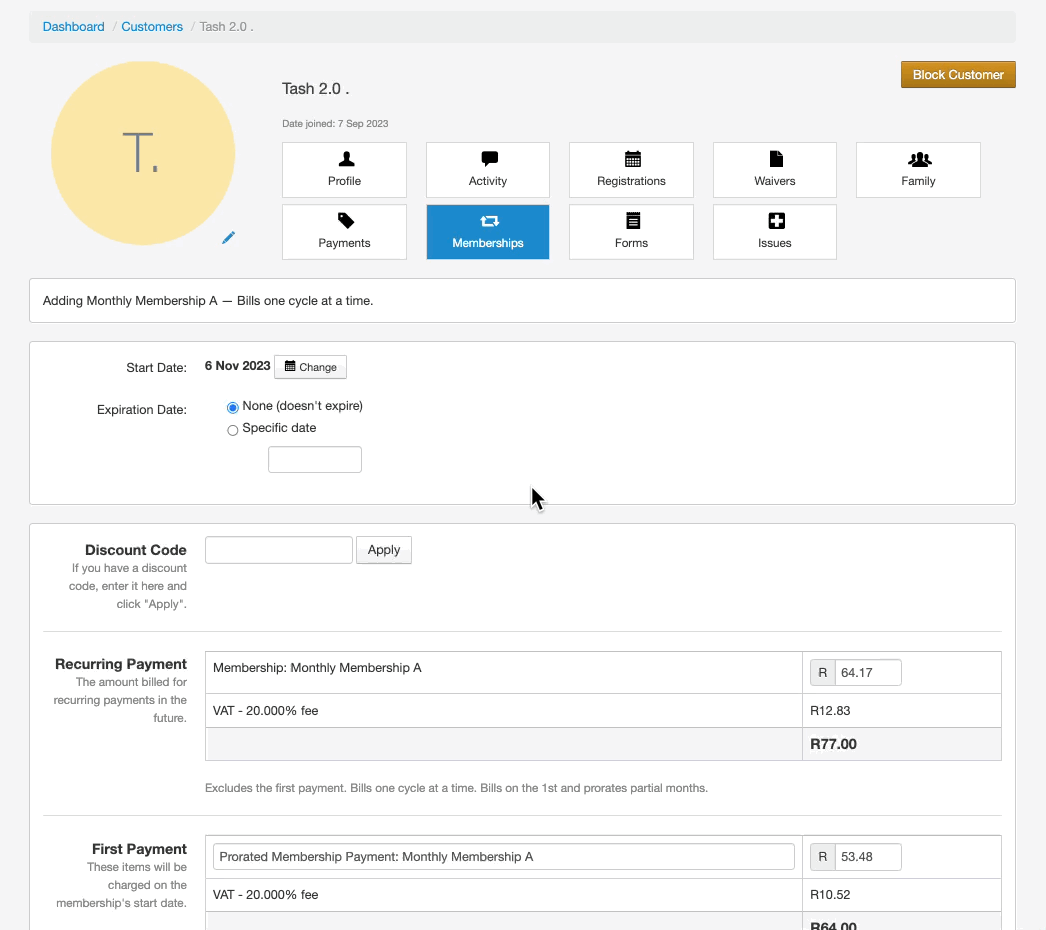This screenshot has height=930, width=1046.
Task: Open the Issues plus-sign tab
Action: (x=774, y=232)
